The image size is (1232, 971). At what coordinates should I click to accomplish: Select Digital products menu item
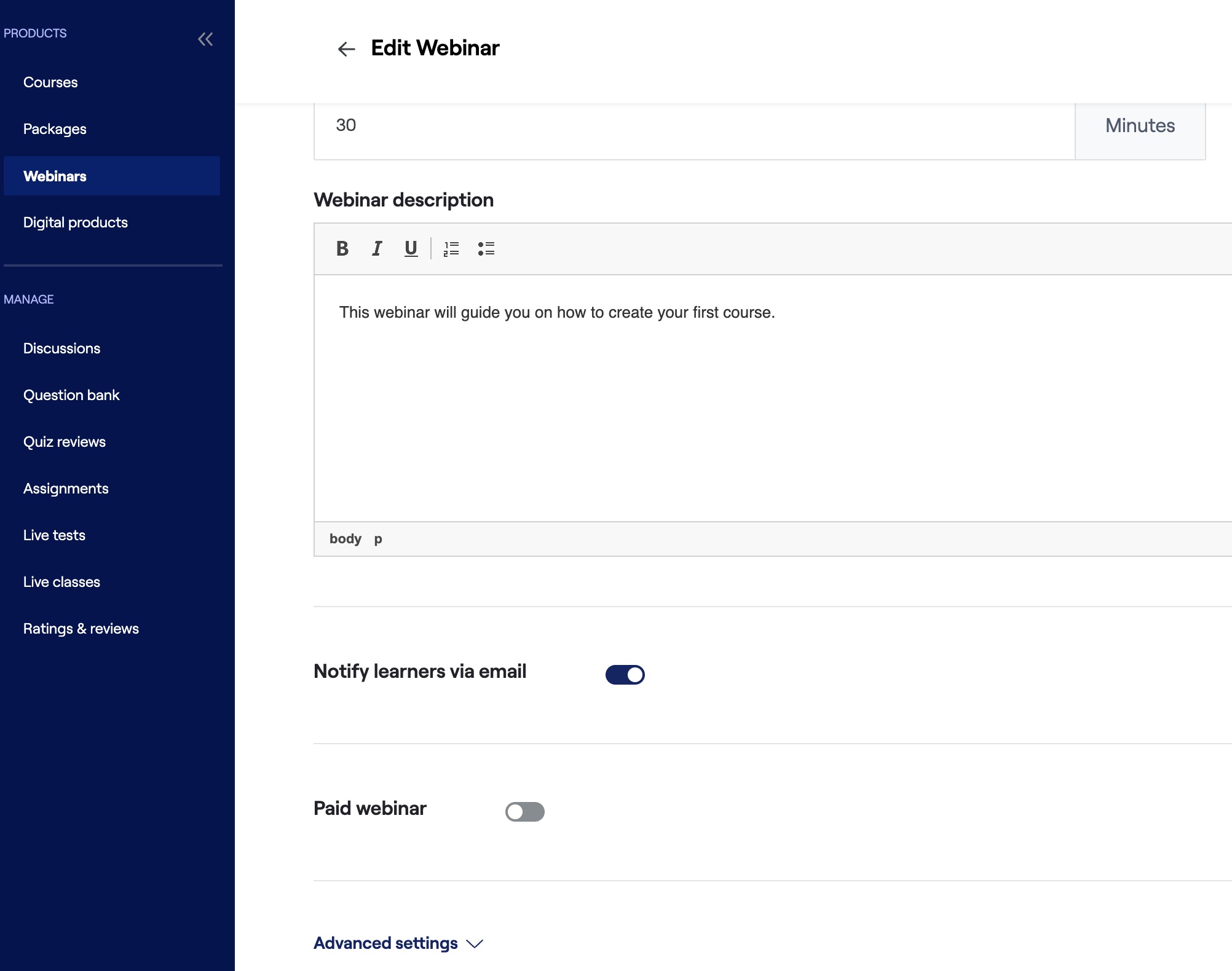76,222
